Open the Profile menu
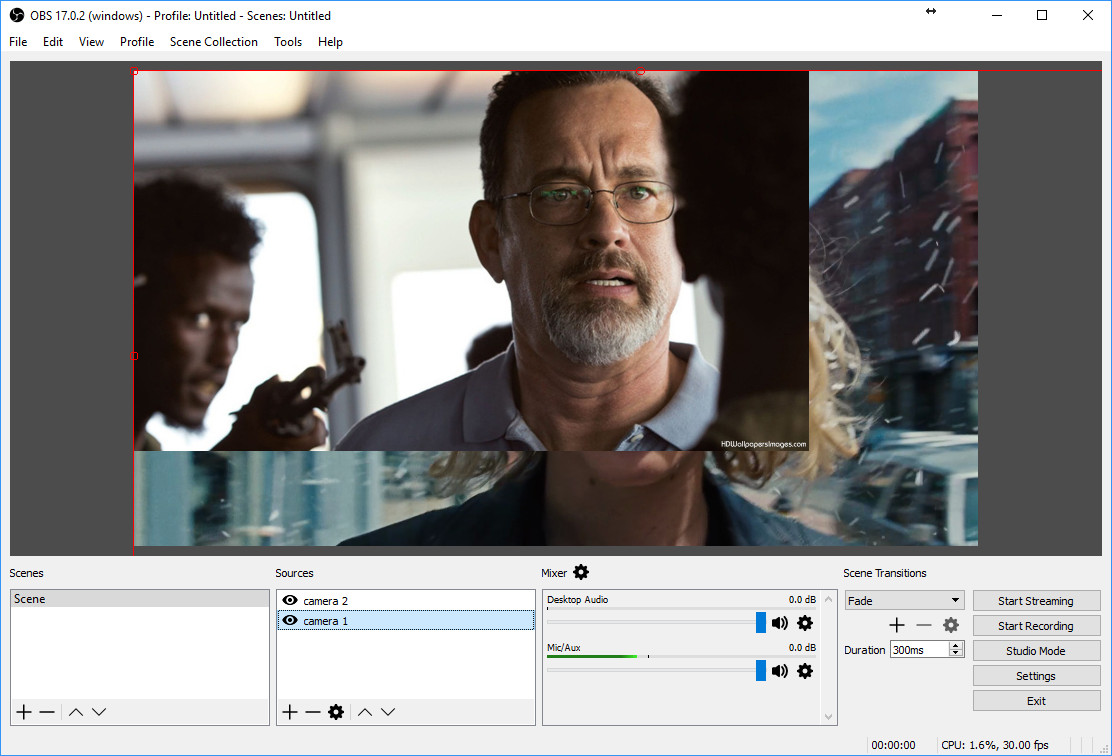This screenshot has width=1112, height=756. pos(137,42)
